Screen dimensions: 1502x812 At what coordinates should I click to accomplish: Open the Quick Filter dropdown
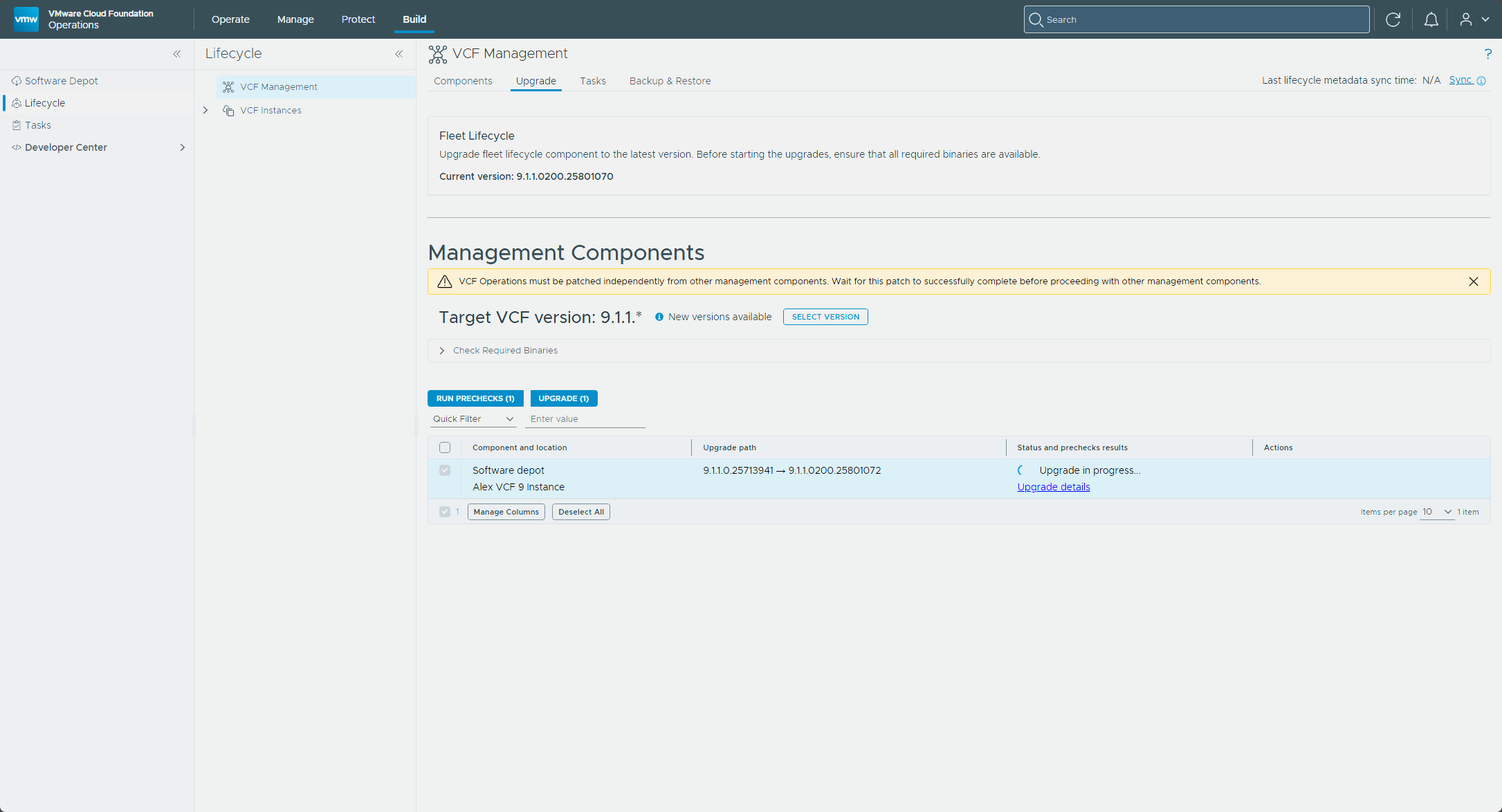(473, 419)
